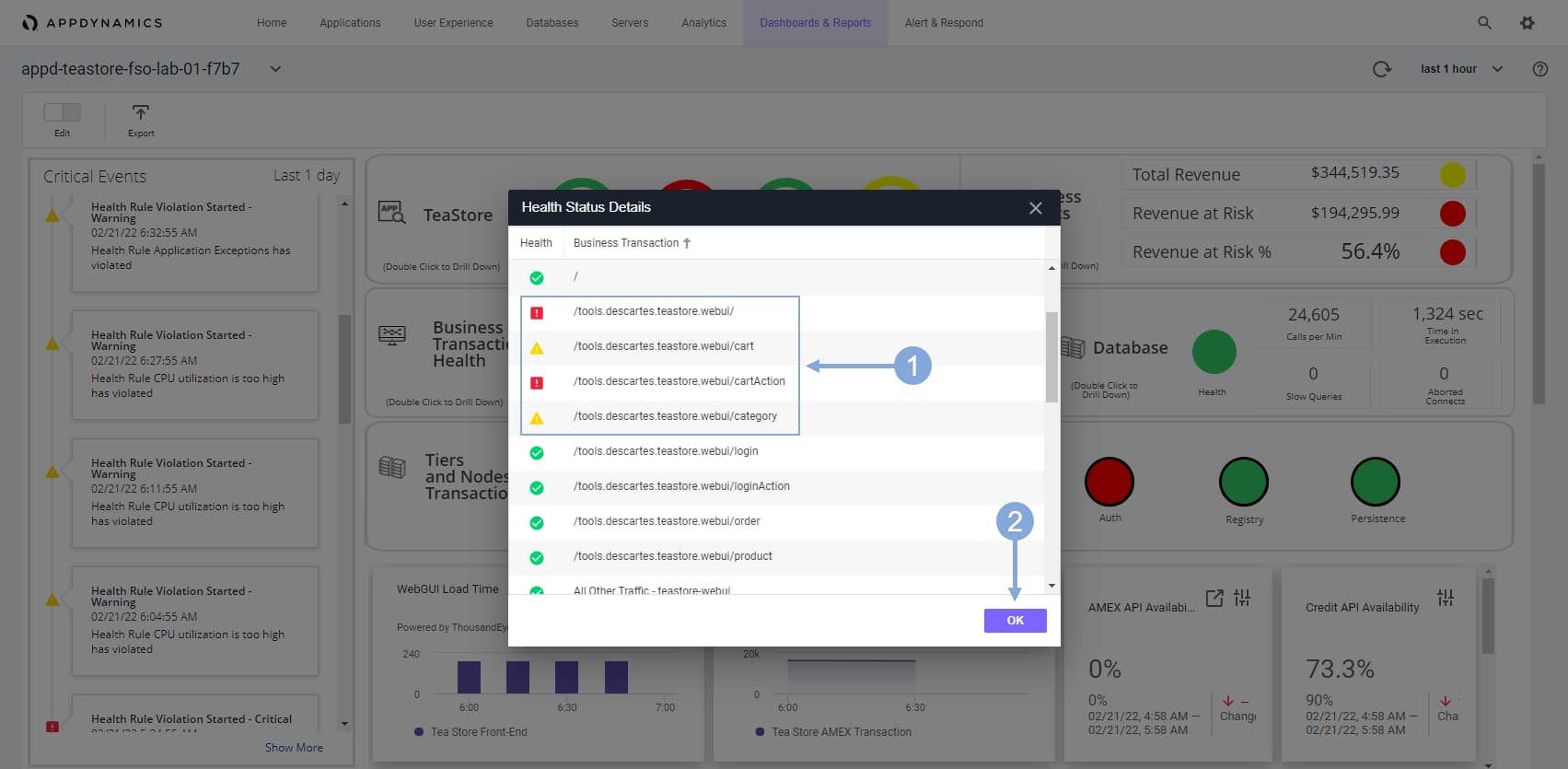This screenshot has height=769, width=1568.
Task: Open the last 1 hour time range dropdown
Action: tap(1461, 69)
